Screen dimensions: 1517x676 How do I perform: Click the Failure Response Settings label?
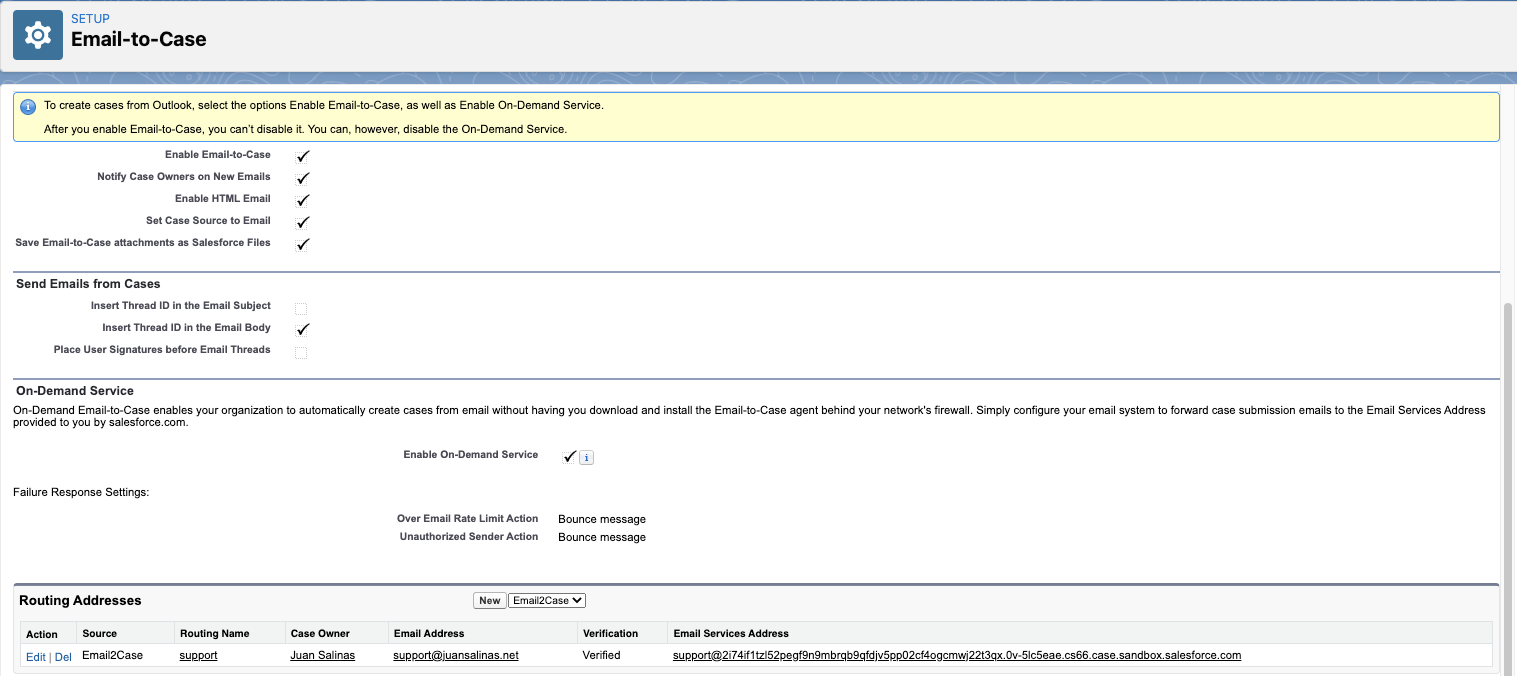point(81,492)
